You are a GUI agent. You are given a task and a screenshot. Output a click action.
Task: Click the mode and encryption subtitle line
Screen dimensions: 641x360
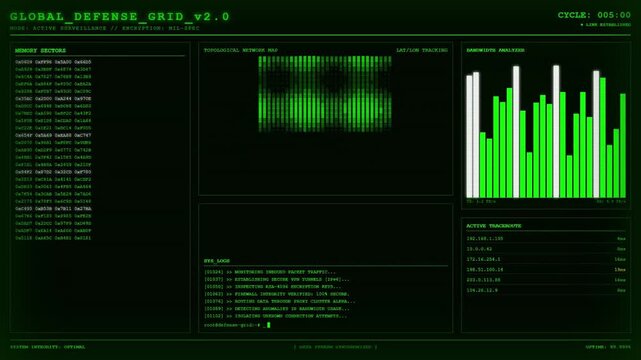click(105, 28)
